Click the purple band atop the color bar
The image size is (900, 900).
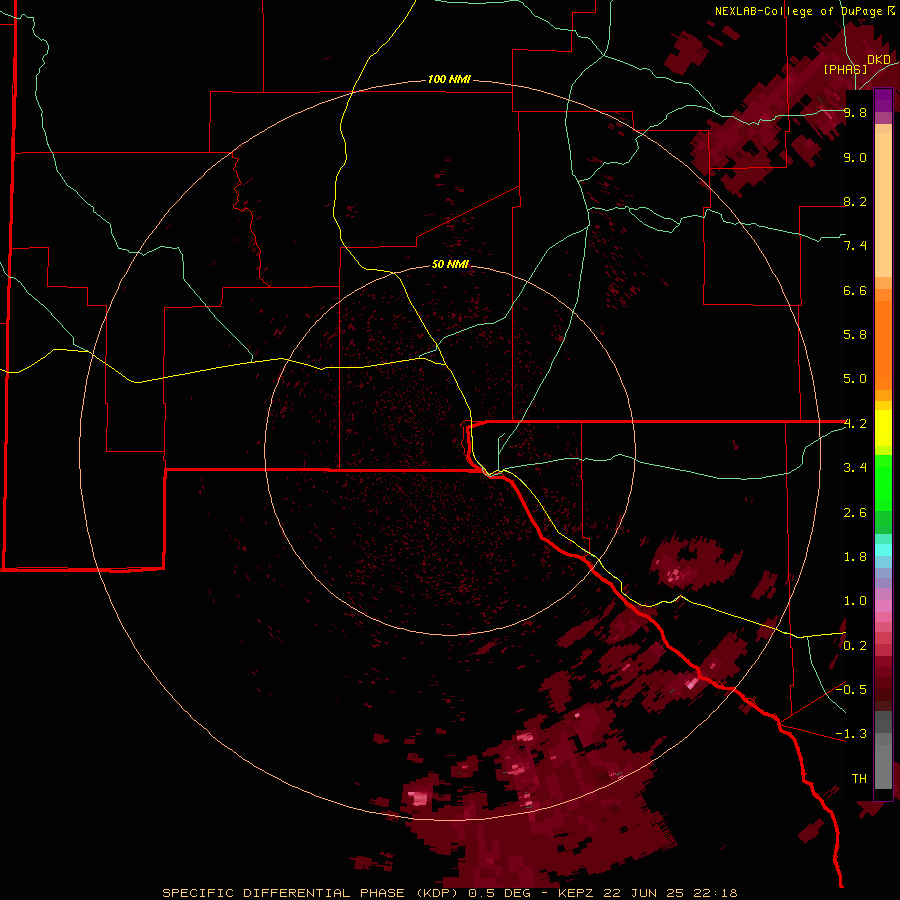[x=883, y=100]
